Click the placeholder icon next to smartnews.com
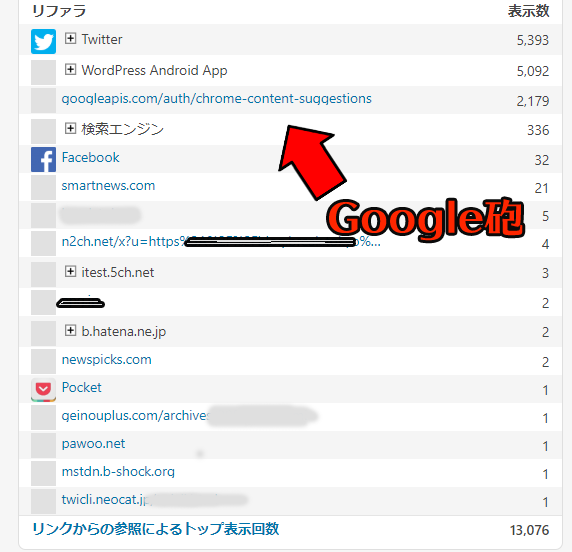572x552 pixels. point(43,188)
